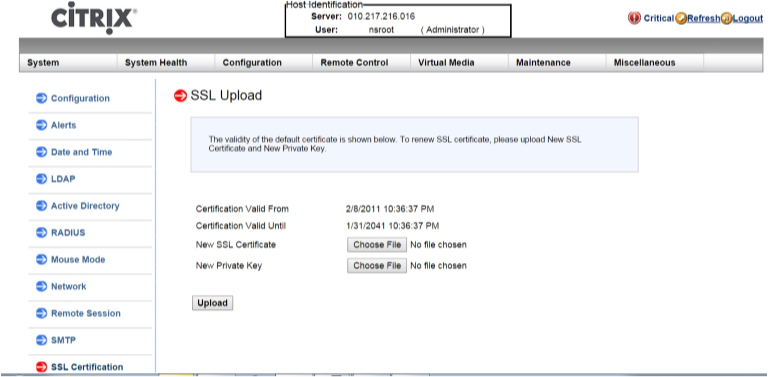Open the LDAP settings page
The height and width of the screenshot is (377, 768).
[x=63, y=179]
